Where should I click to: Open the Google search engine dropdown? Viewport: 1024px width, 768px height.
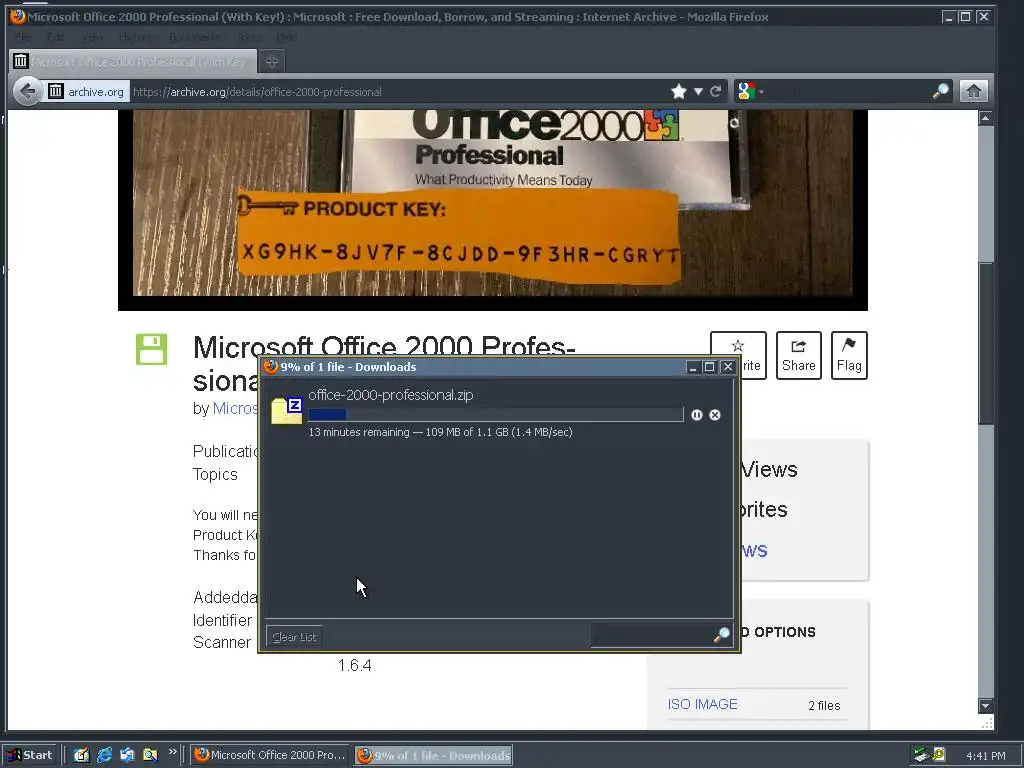[x=750, y=91]
